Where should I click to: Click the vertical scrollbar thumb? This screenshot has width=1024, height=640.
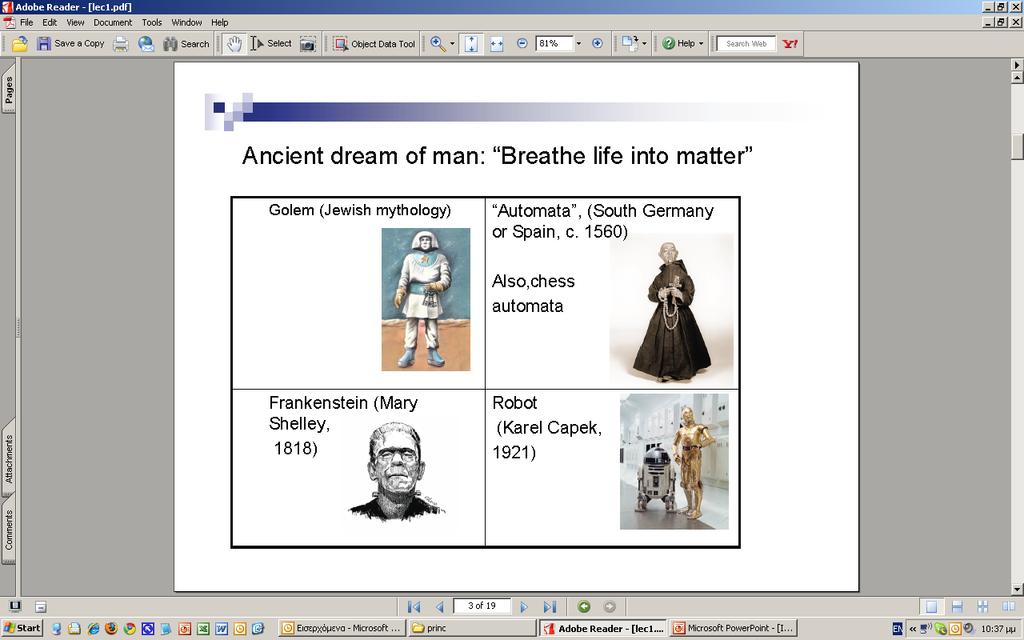coord(1017,146)
